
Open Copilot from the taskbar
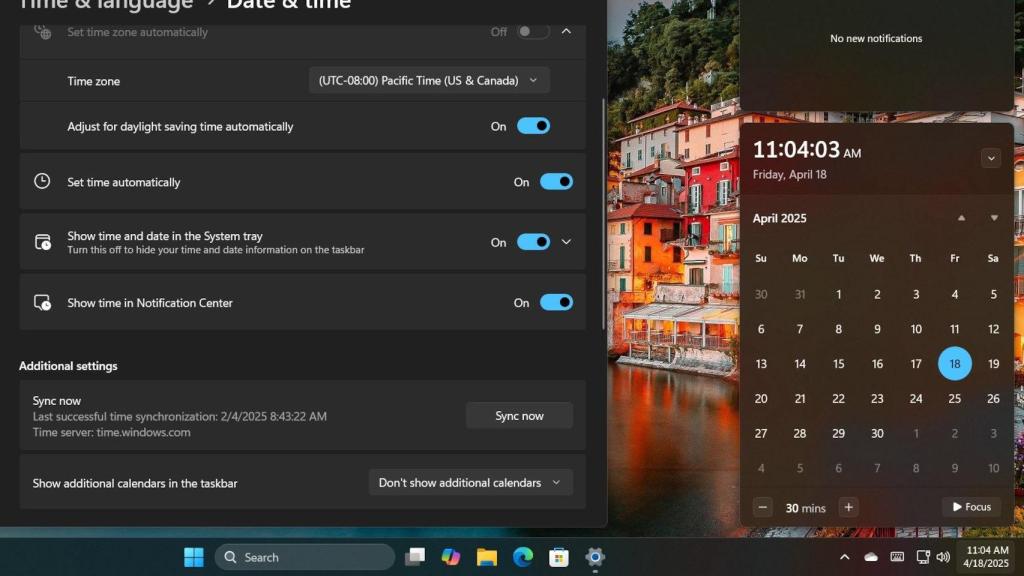[450, 556]
